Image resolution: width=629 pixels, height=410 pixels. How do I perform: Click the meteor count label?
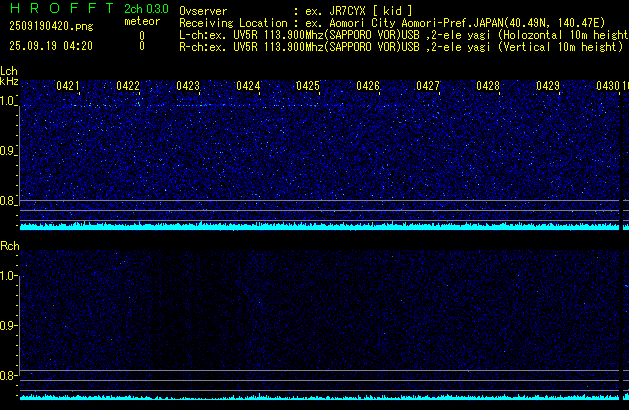pos(141,21)
